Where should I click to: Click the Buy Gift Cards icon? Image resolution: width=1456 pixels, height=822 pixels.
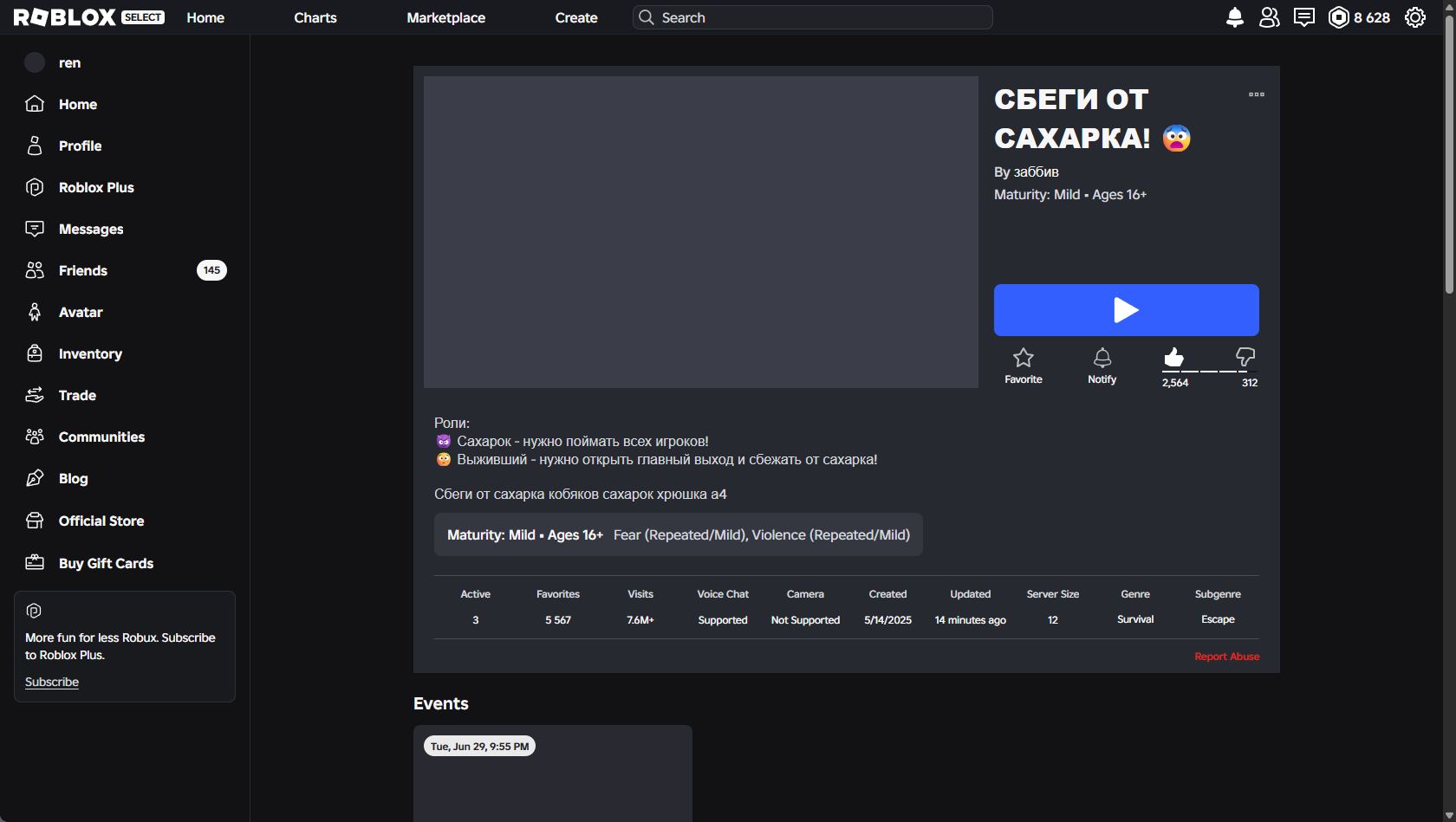35,563
